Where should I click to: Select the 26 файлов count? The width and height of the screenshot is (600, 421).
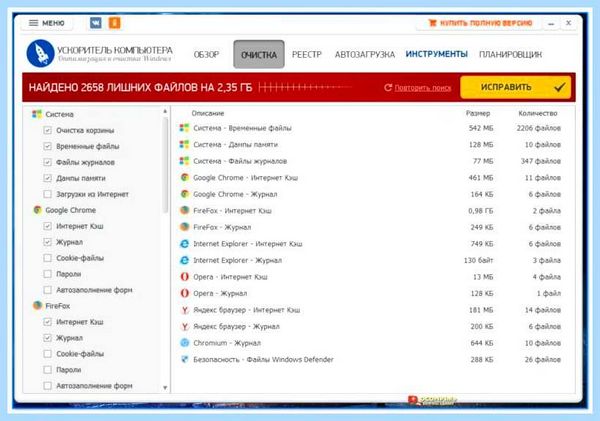pos(543,359)
